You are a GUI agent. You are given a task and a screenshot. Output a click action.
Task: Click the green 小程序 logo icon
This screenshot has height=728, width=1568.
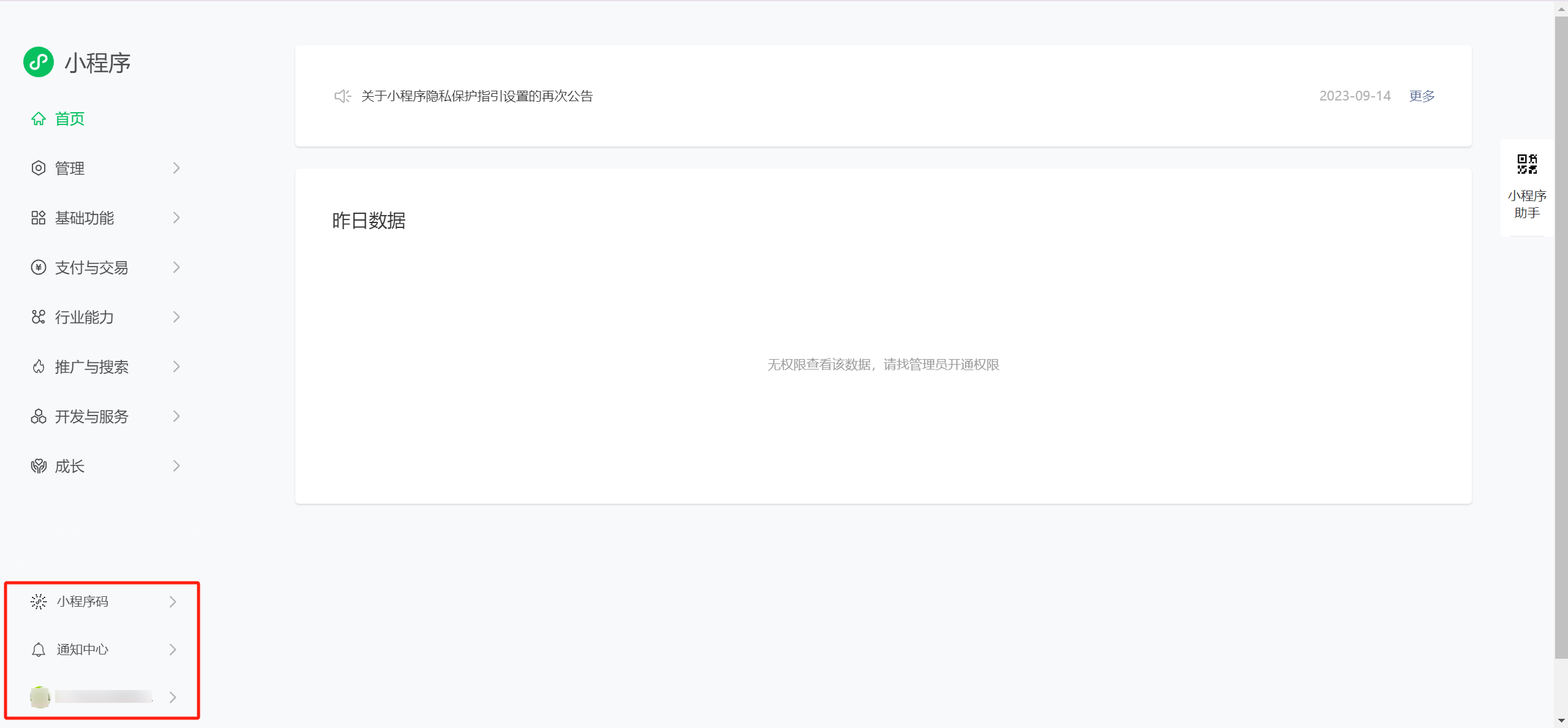click(x=38, y=62)
